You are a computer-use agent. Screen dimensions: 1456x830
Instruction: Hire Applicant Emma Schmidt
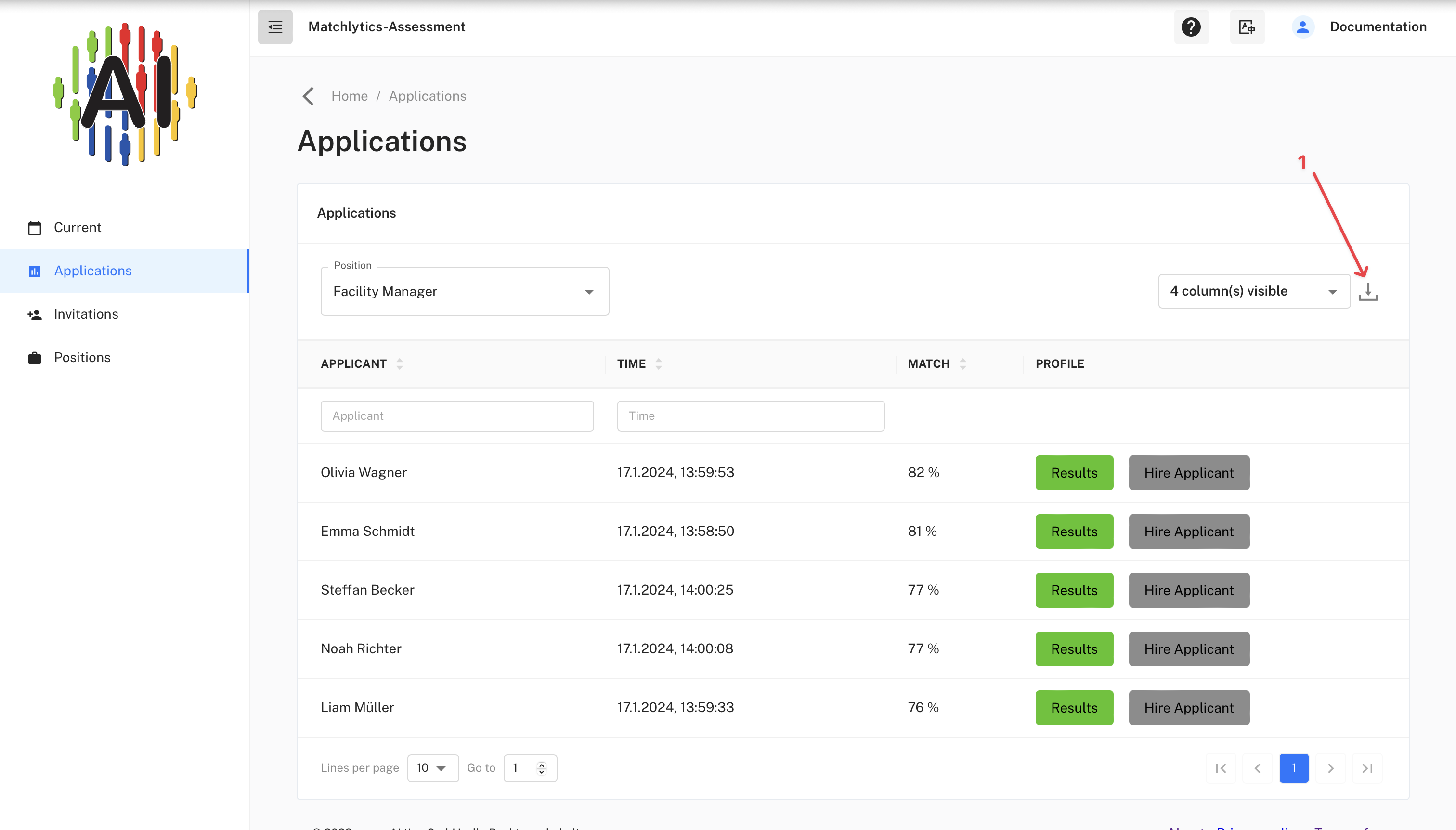1189,532
